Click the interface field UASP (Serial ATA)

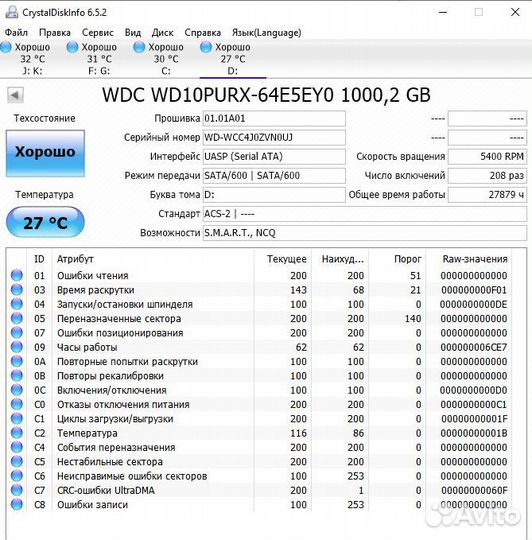point(274,157)
